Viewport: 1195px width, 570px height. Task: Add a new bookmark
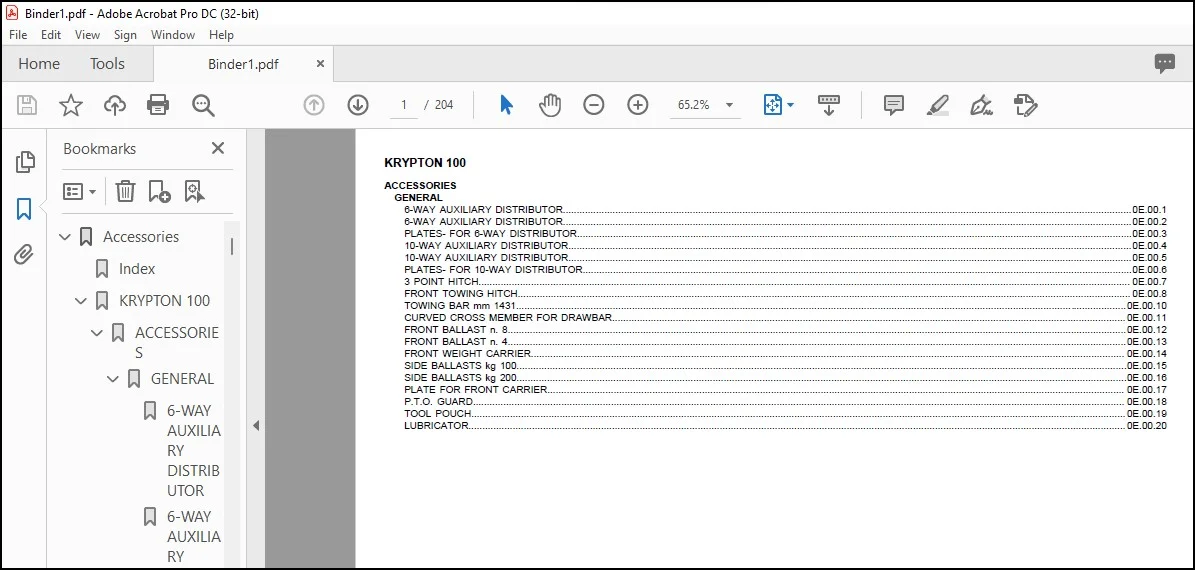pos(159,191)
